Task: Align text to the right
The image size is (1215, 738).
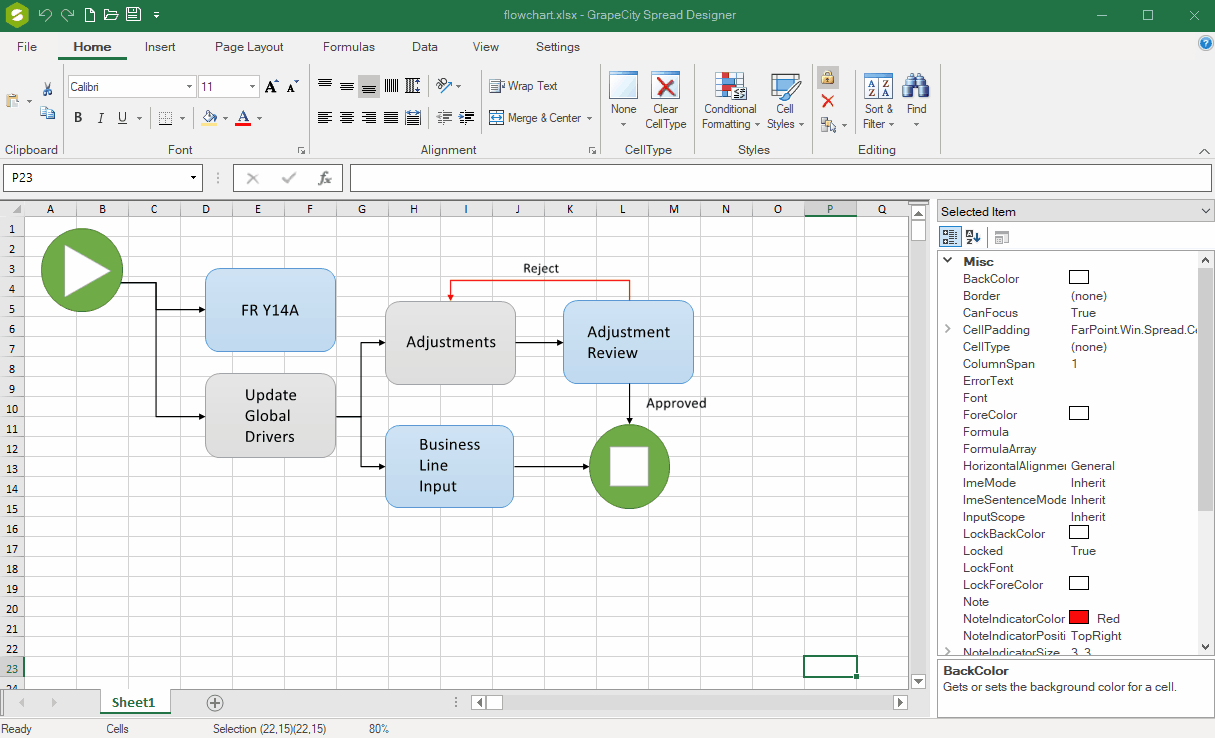Action: tap(369, 118)
